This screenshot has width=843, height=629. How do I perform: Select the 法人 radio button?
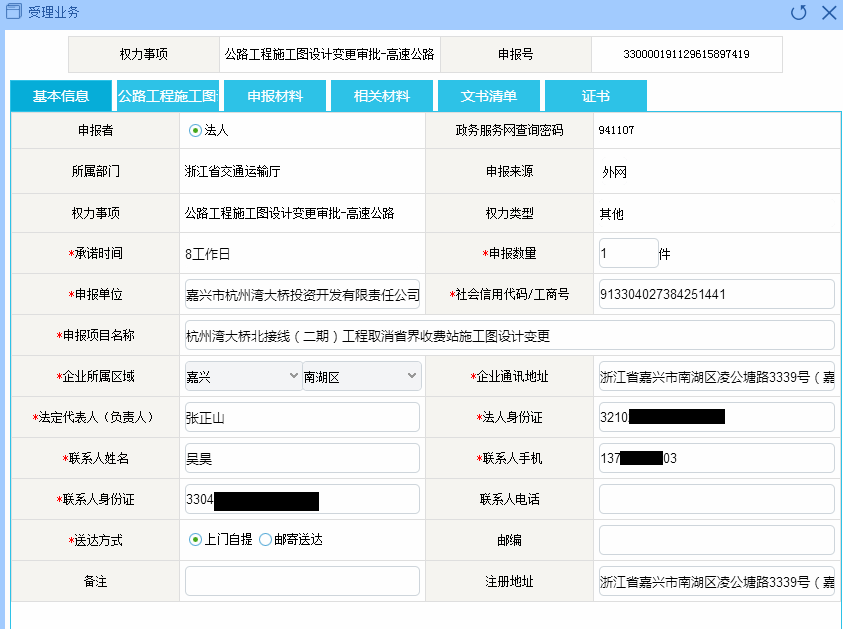tap(195, 130)
